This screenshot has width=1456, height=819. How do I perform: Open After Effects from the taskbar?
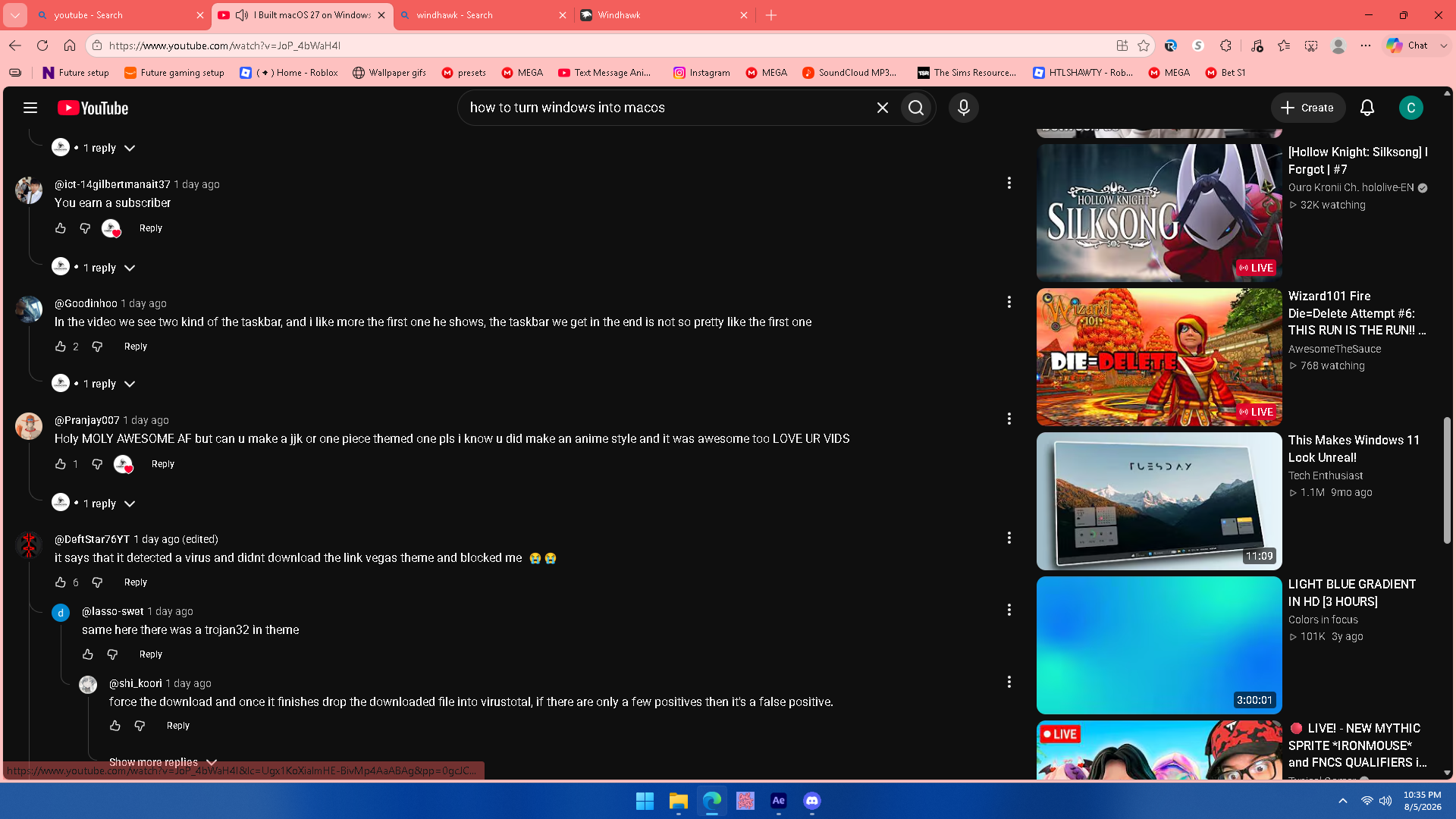[778, 801]
